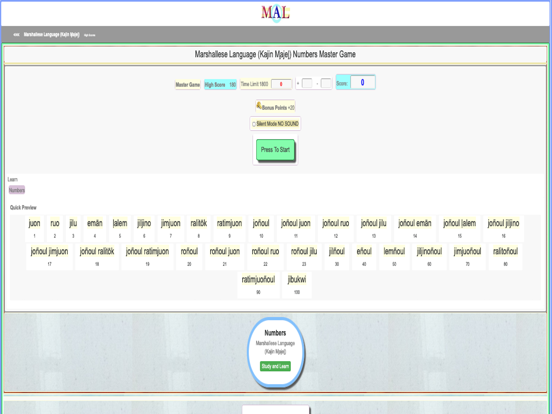Select the 'jimjuon' number card
Viewport: 552px width, 414px height.
[171, 228]
